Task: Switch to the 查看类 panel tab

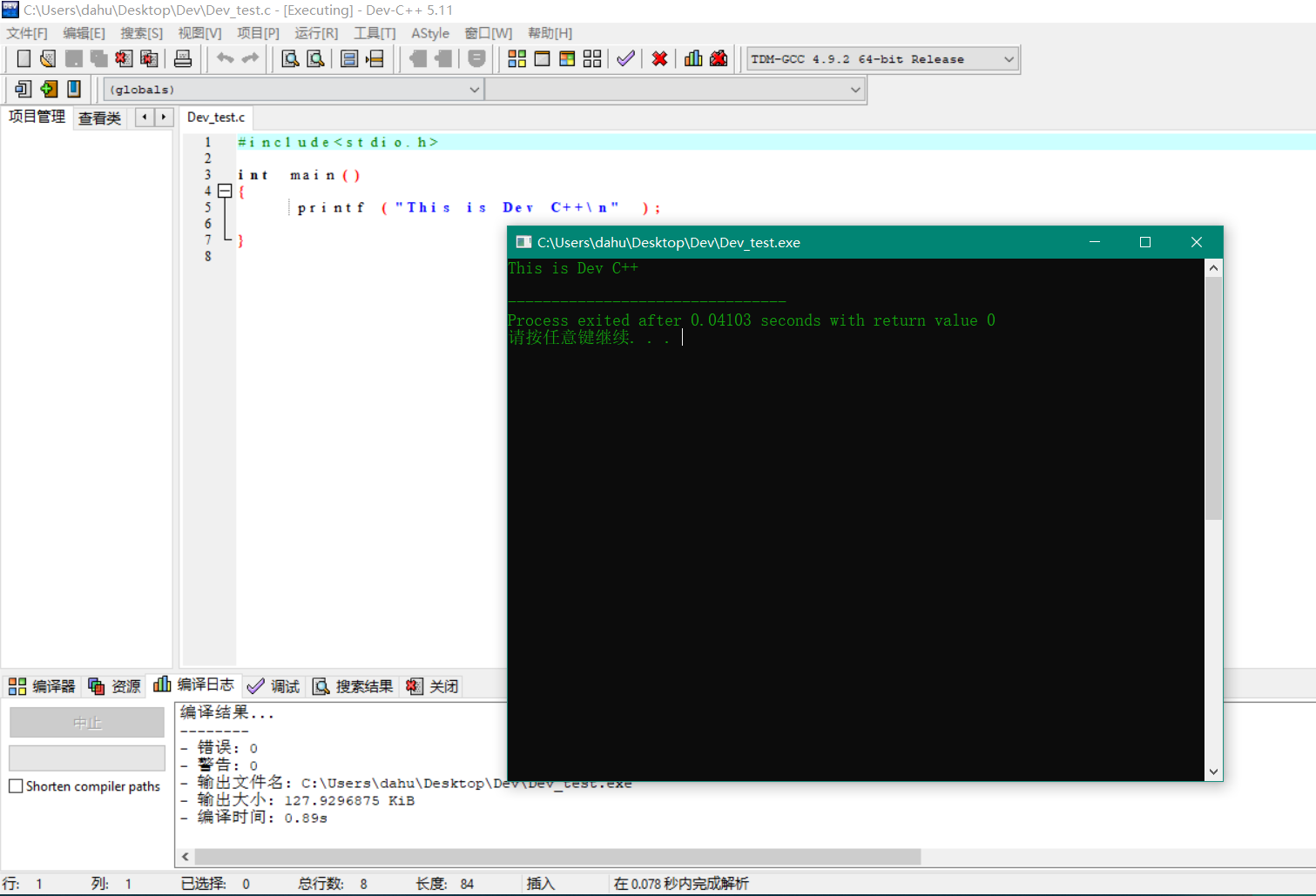Action: click(x=99, y=118)
